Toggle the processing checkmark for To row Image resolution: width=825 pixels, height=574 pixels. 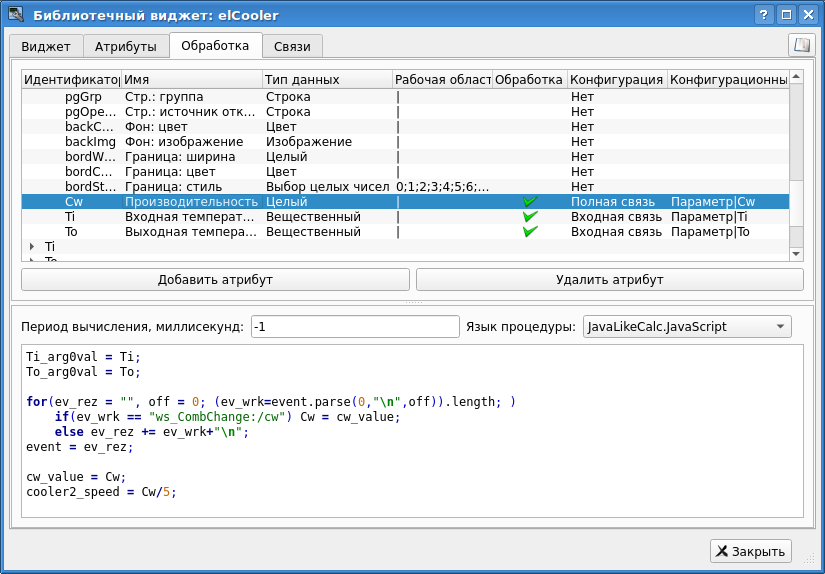pos(530,231)
